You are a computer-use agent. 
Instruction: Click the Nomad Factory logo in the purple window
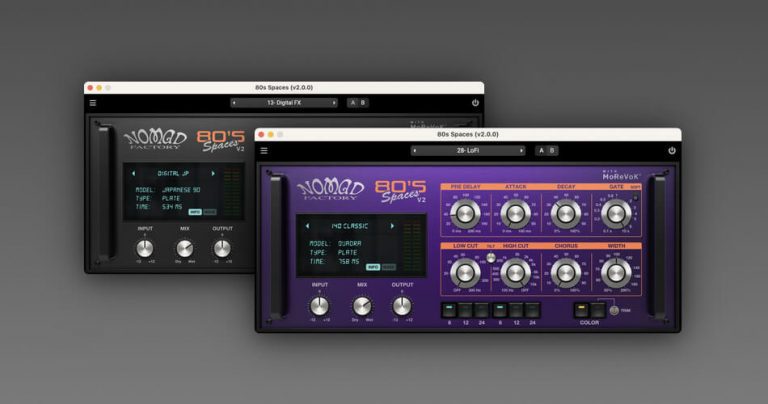click(x=331, y=190)
